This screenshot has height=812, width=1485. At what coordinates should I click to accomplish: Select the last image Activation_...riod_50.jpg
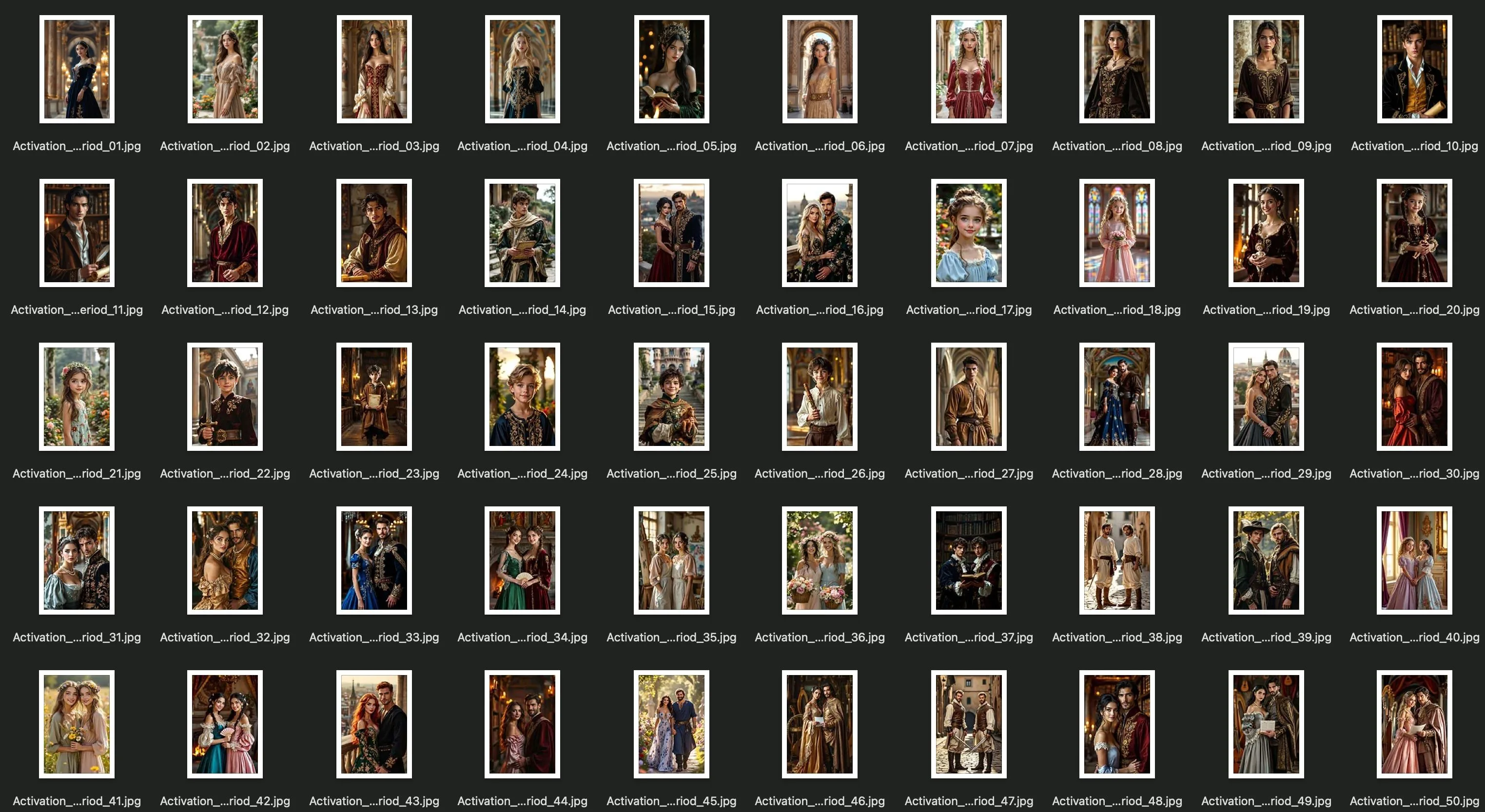tap(1414, 724)
